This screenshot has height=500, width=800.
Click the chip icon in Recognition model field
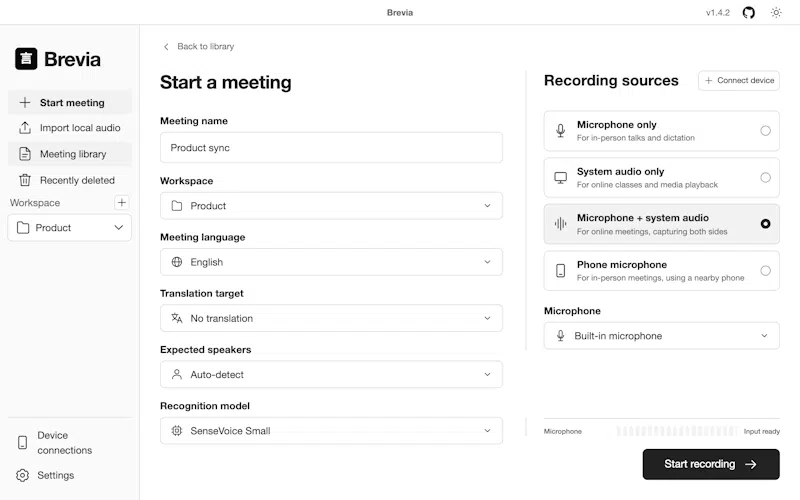(x=177, y=431)
